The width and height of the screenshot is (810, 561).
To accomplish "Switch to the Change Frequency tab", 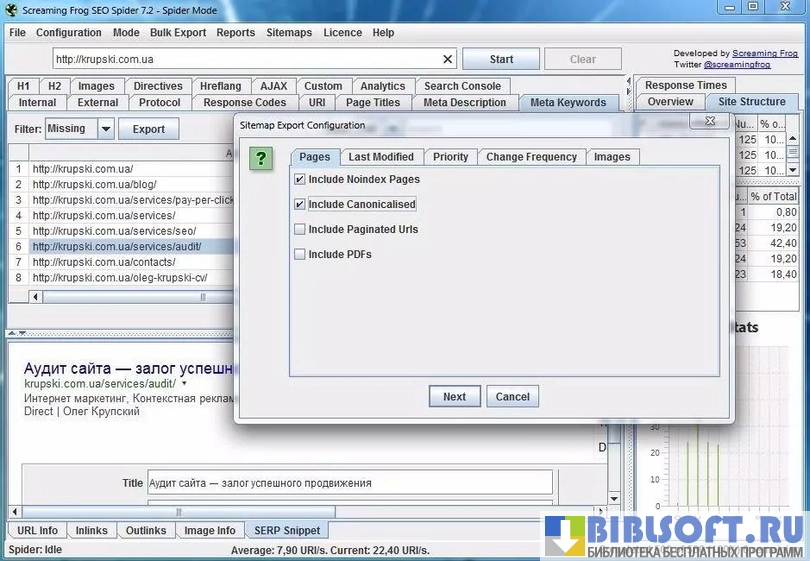I will [531, 157].
